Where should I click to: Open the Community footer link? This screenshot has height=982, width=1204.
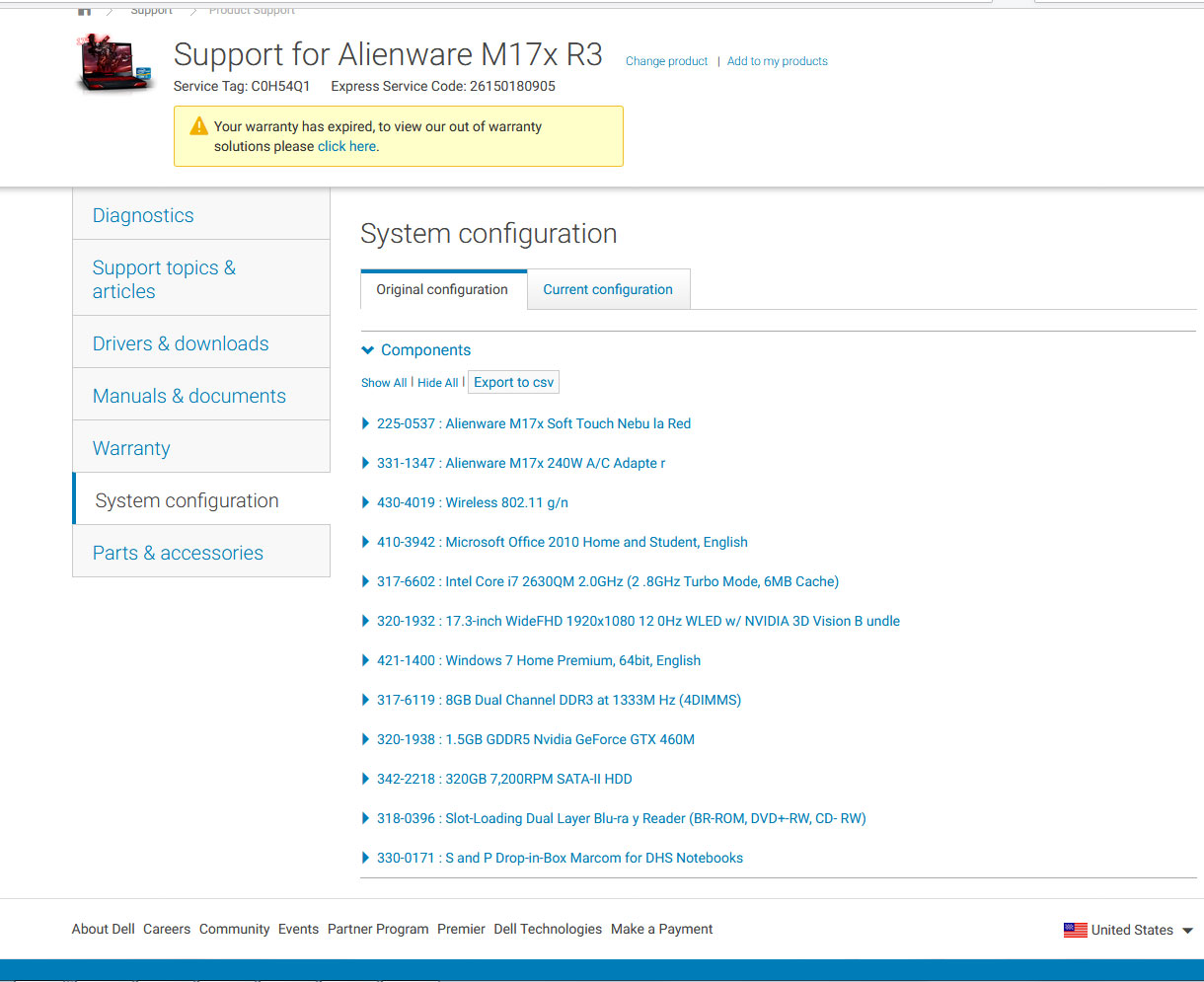click(235, 929)
